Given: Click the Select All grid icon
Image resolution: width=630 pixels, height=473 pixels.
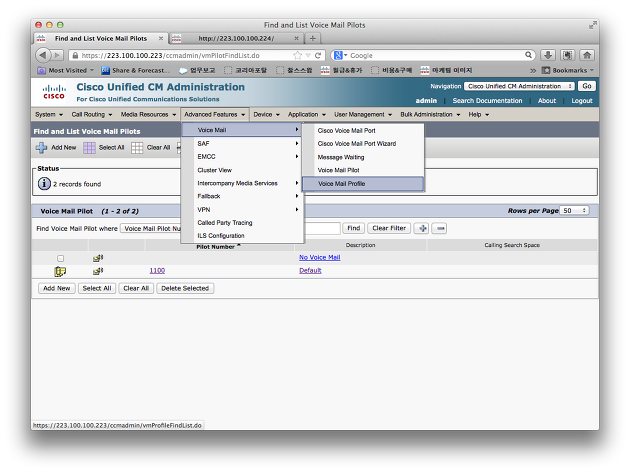Looking at the screenshot, I should [x=89, y=147].
